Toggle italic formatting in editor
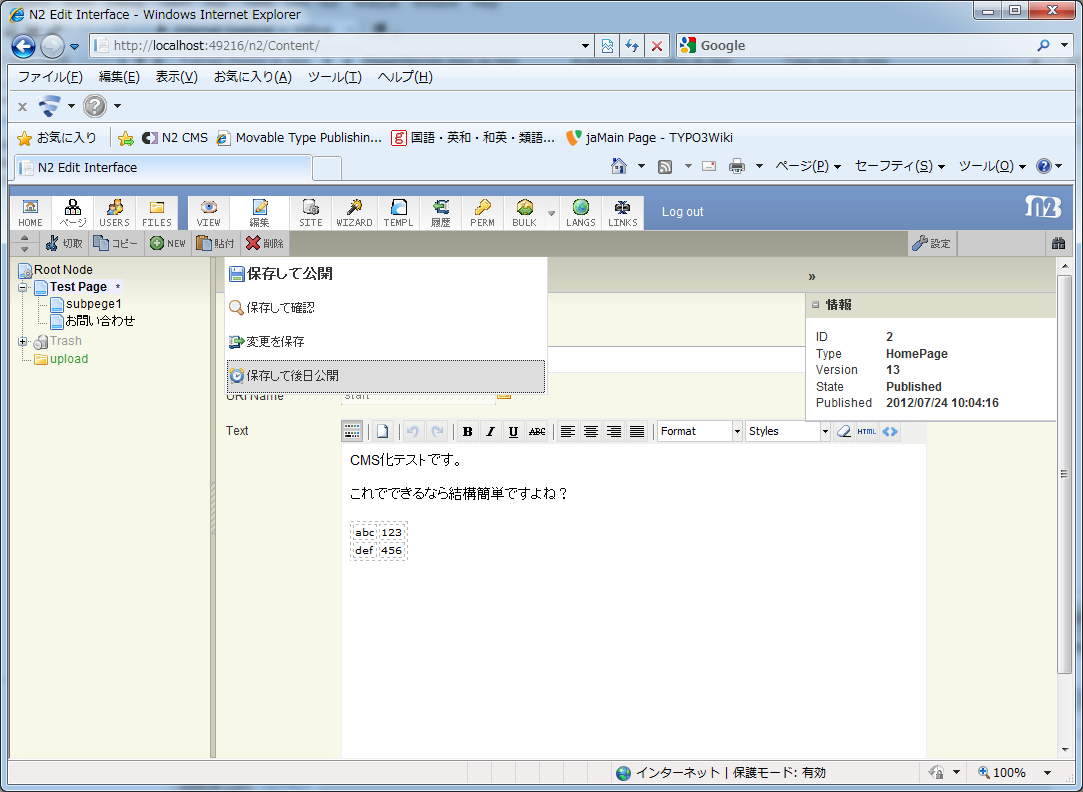The width and height of the screenshot is (1083, 792). pyautogui.click(x=490, y=432)
